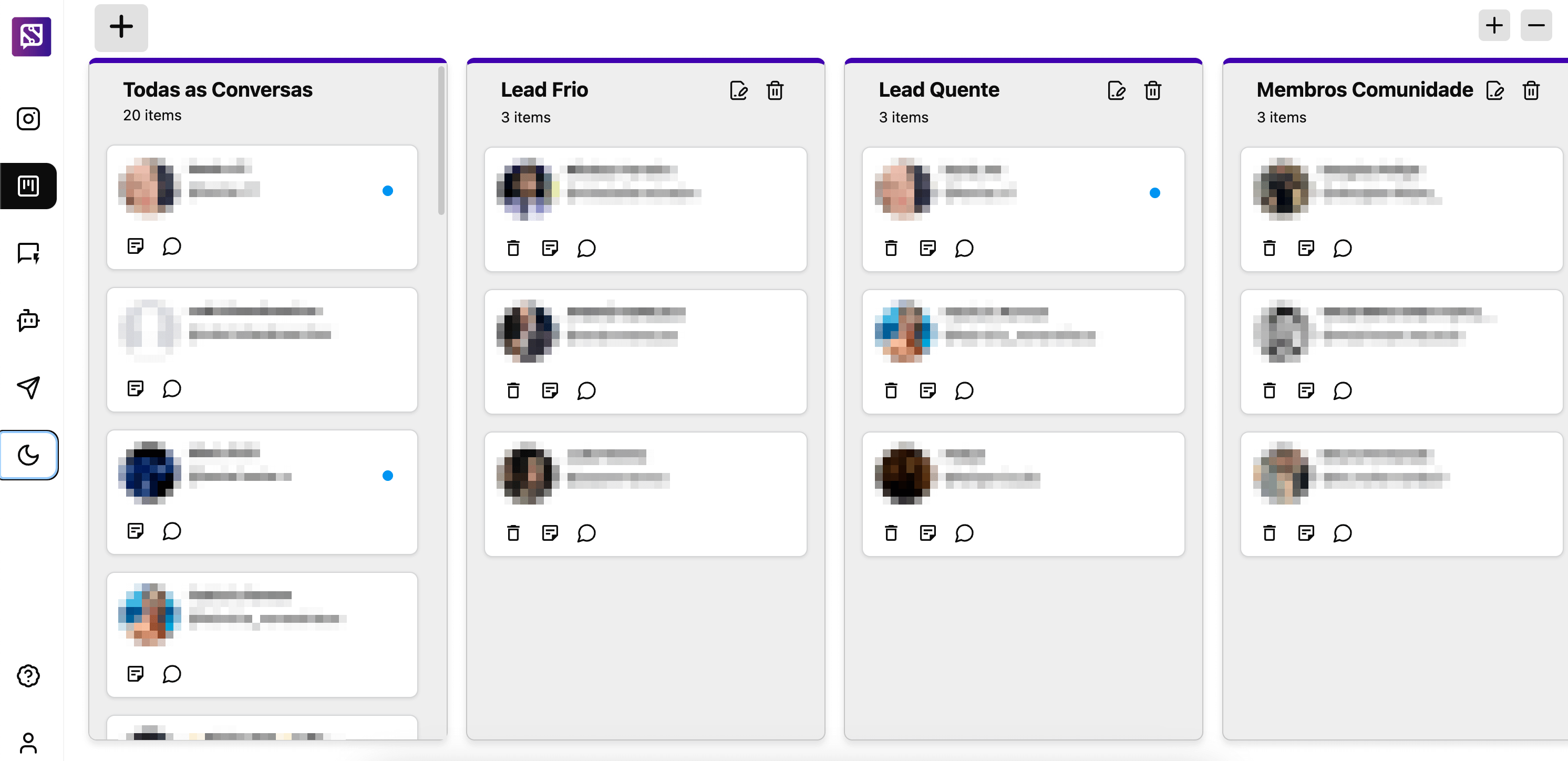The width and height of the screenshot is (1568, 761).
Task: Delete the Lead Frio column
Action: (774, 90)
